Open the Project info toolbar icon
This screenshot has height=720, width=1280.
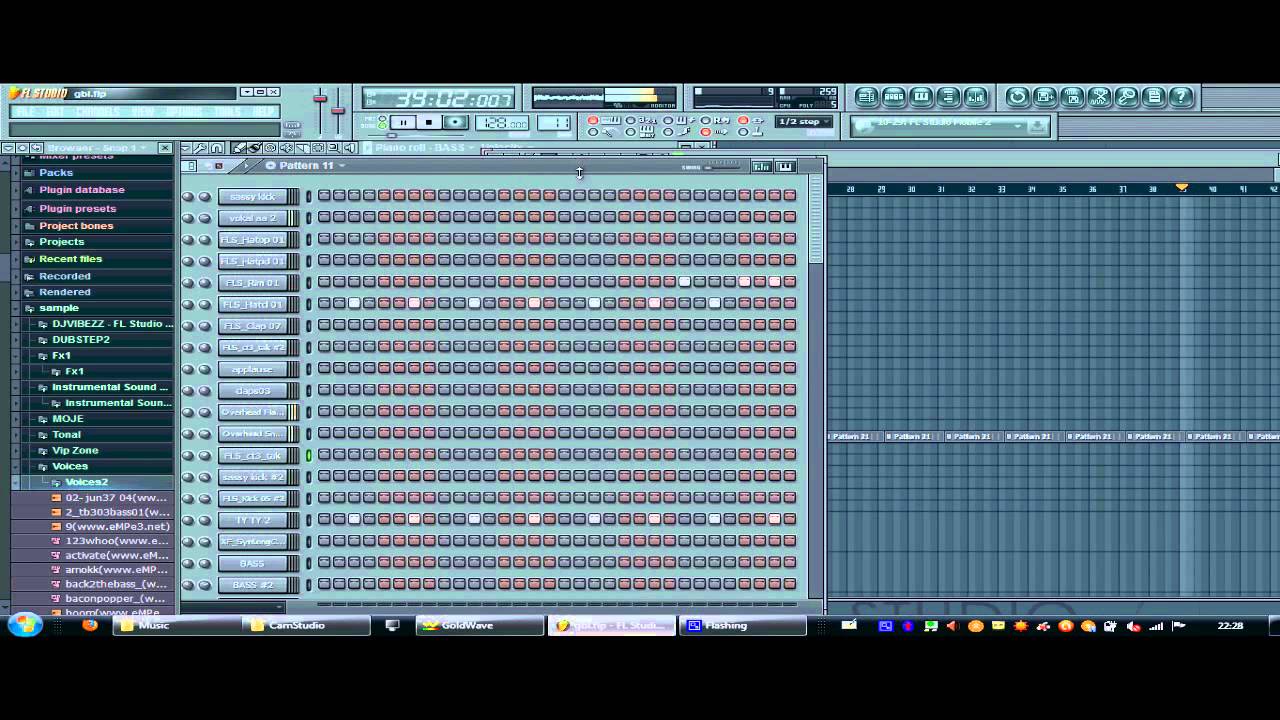coord(1153,97)
